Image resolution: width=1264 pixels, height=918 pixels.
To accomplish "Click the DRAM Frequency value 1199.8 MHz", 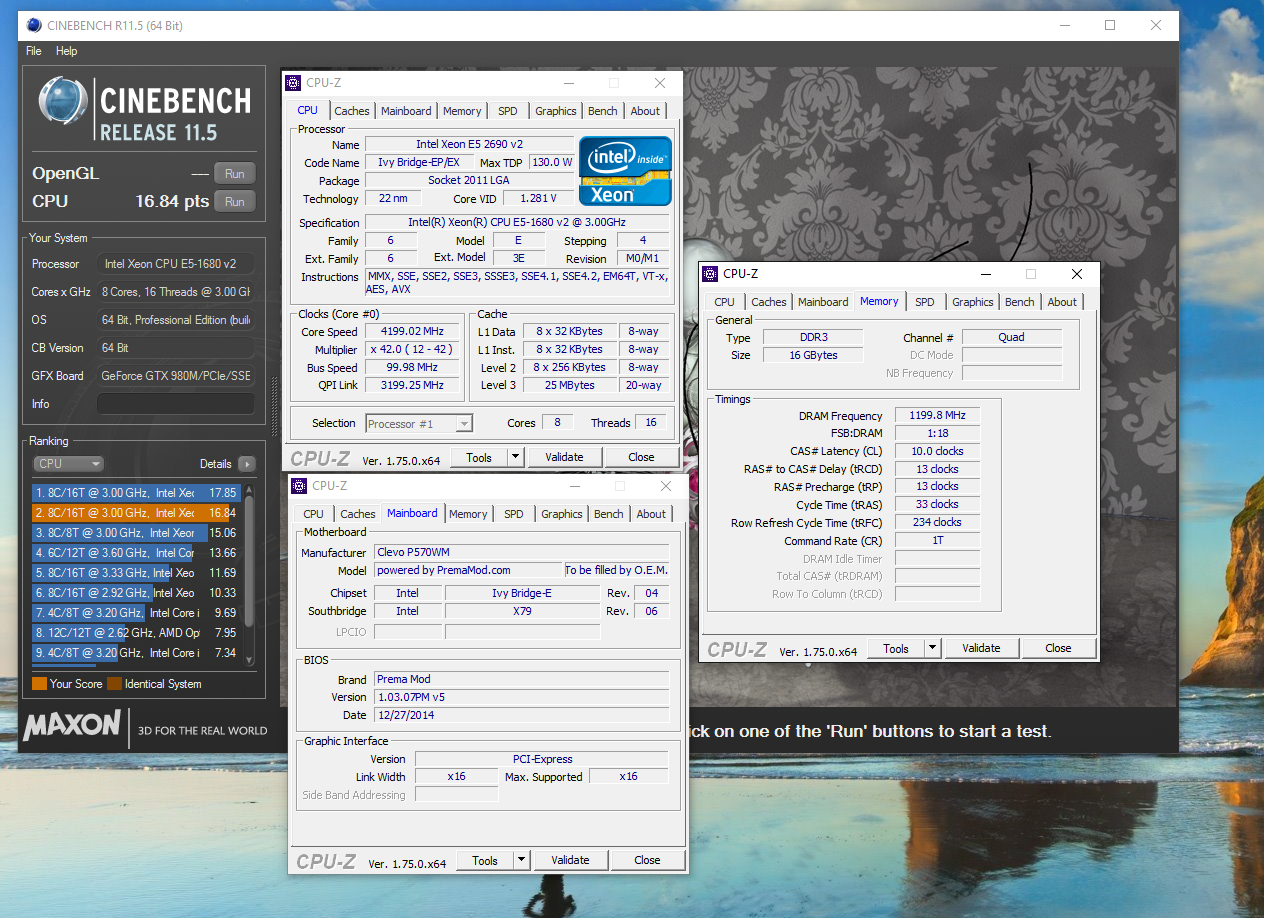I will [x=937, y=416].
